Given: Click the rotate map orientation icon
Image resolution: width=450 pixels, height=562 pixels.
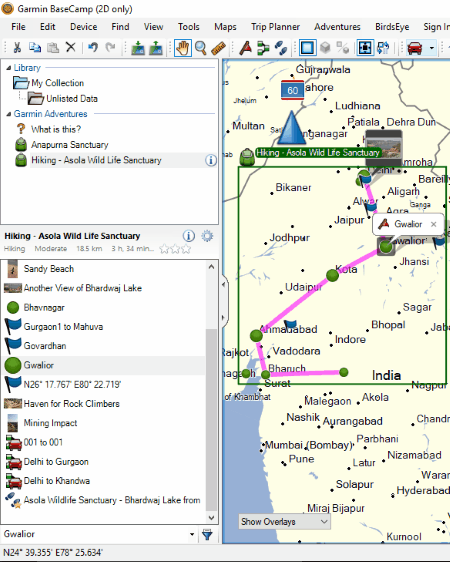Looking at the screenshot, I should pyautogui.click(x=383, y=48).
